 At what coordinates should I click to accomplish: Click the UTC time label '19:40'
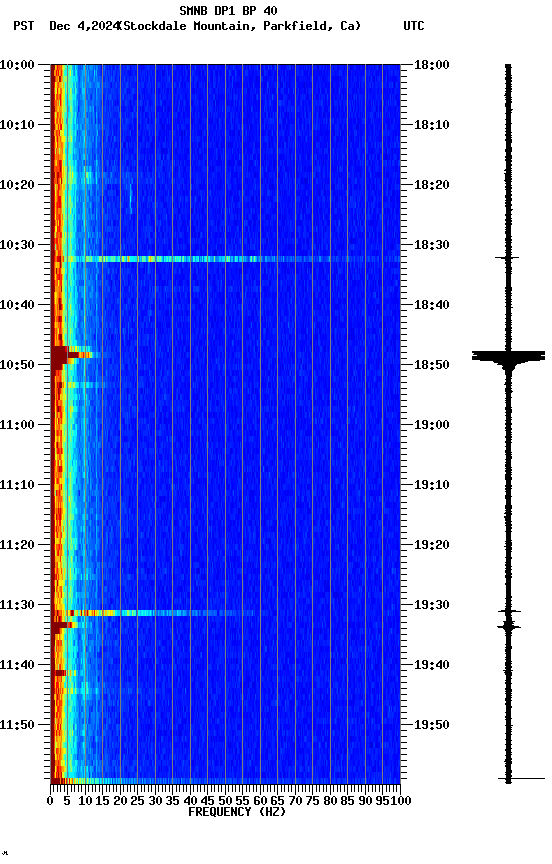pos(432,666)
